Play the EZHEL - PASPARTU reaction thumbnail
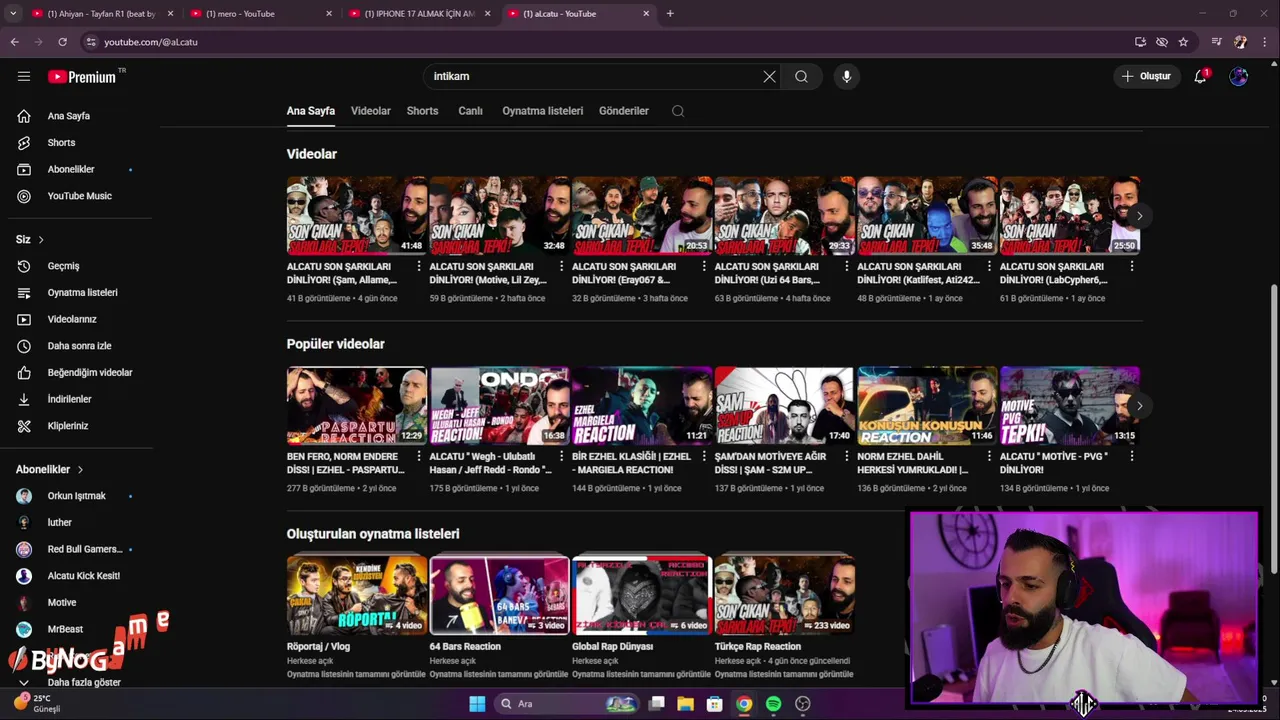 pyautogui.click(x=356, y=405)
